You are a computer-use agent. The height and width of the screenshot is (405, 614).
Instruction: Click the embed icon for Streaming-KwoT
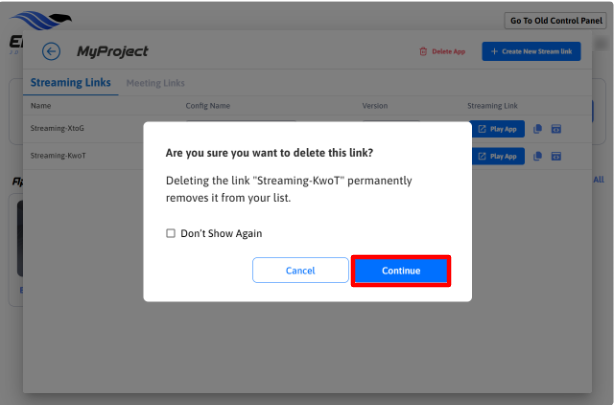556,156
